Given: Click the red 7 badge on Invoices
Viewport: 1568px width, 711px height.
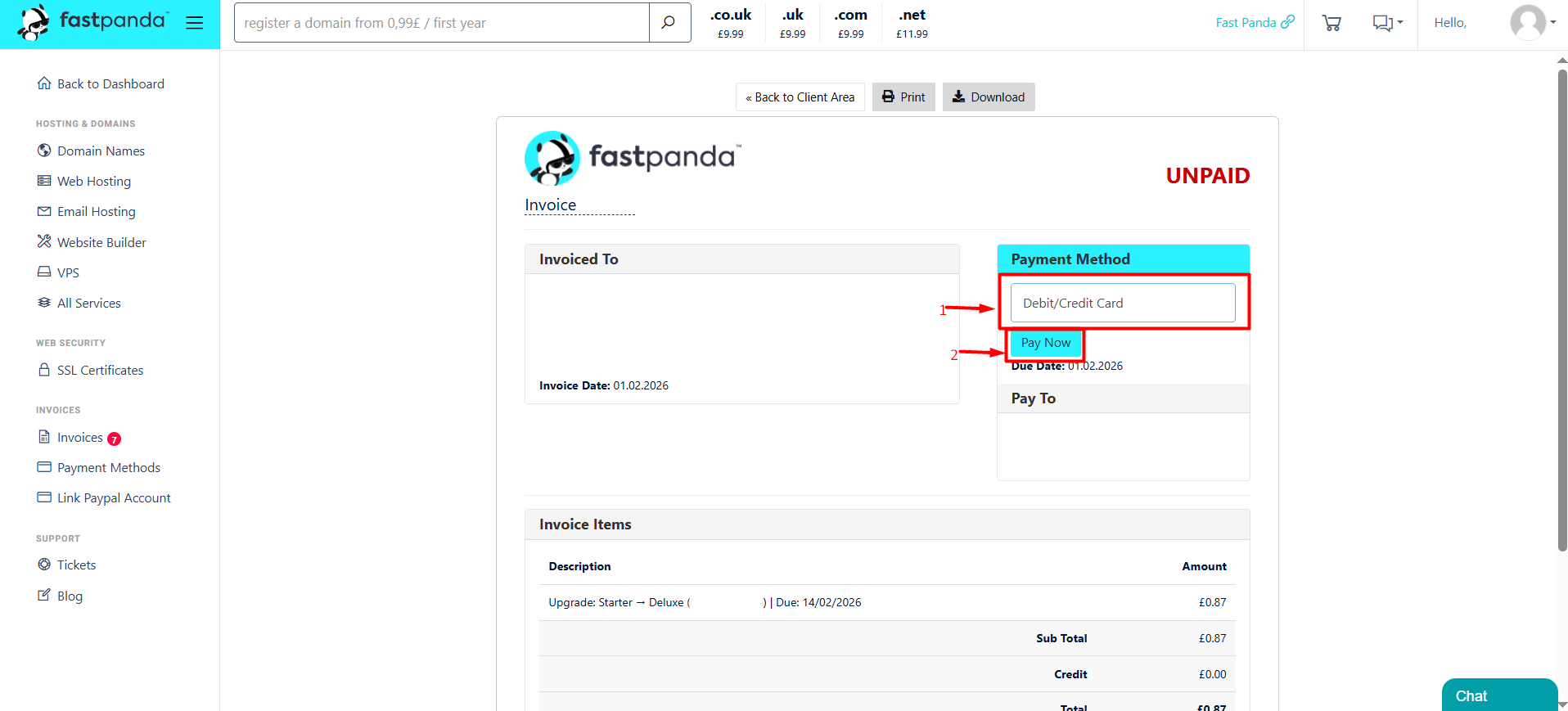Looking at the screenshot, I should pyautogui.click(x=115, y=439).
